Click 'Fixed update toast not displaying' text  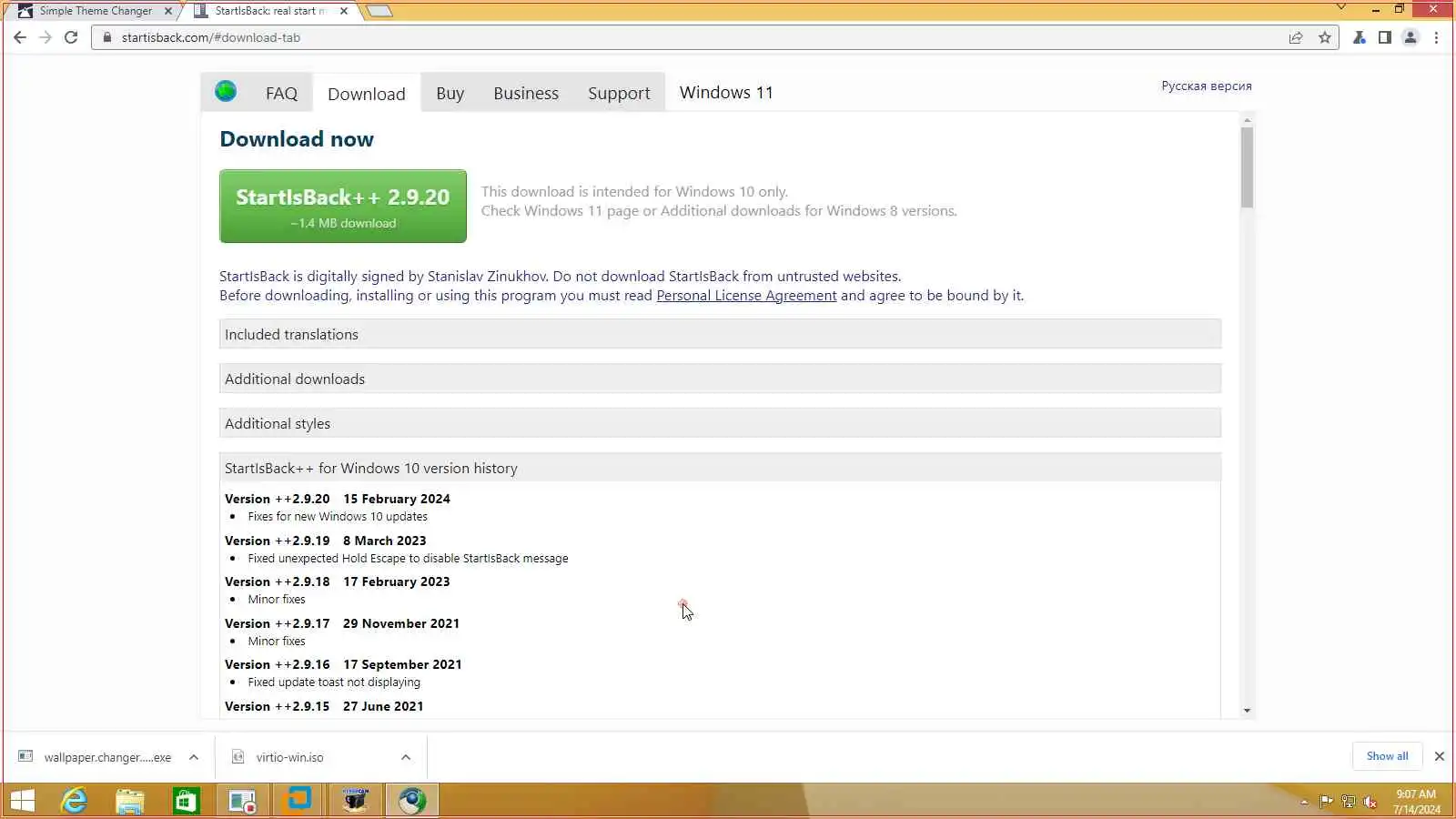(x=334, y=682)
